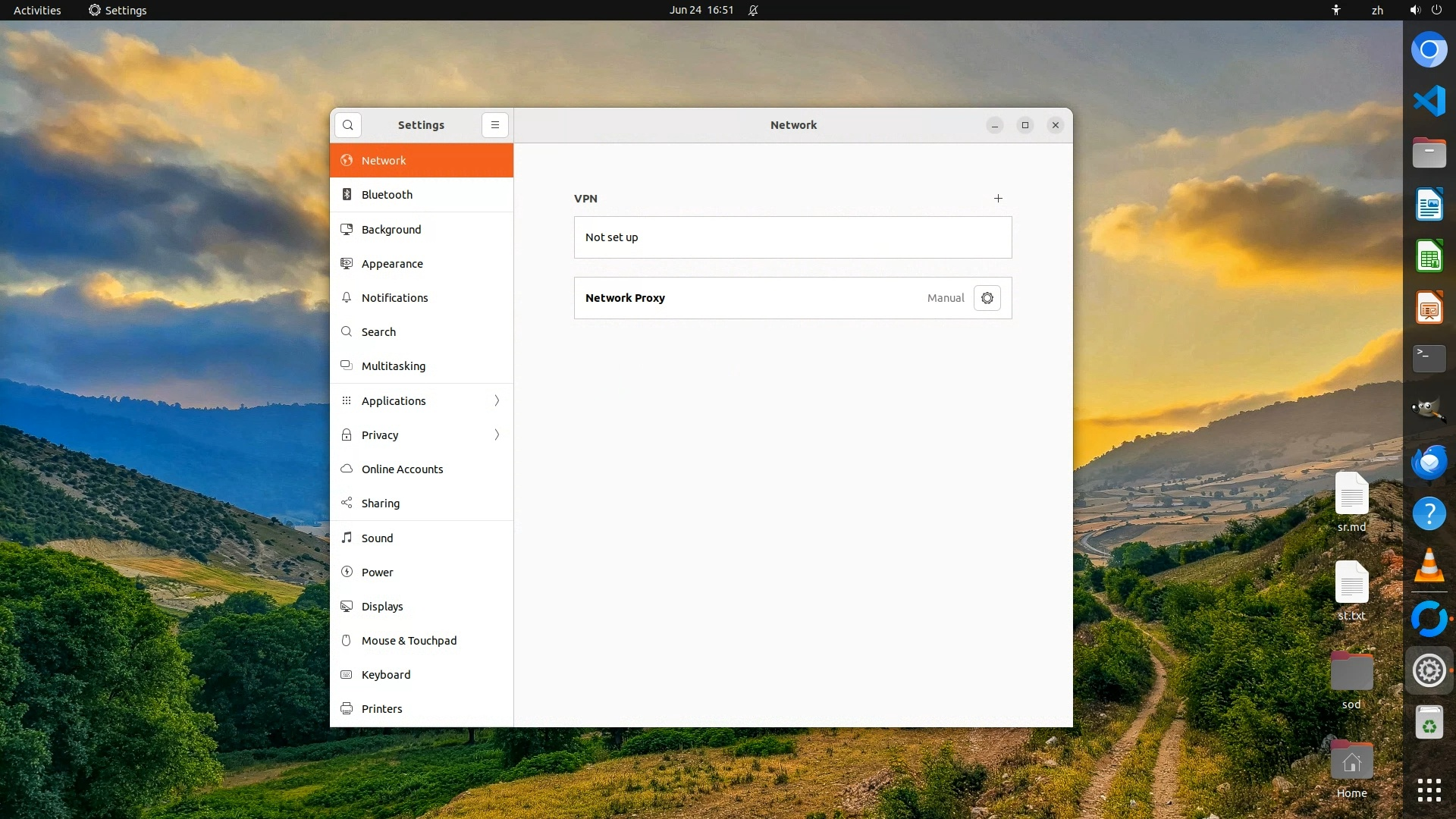Open Network Proxy gear settings
The height and width of the screenshot is (819, 1456).
click(x=987, y=298)
